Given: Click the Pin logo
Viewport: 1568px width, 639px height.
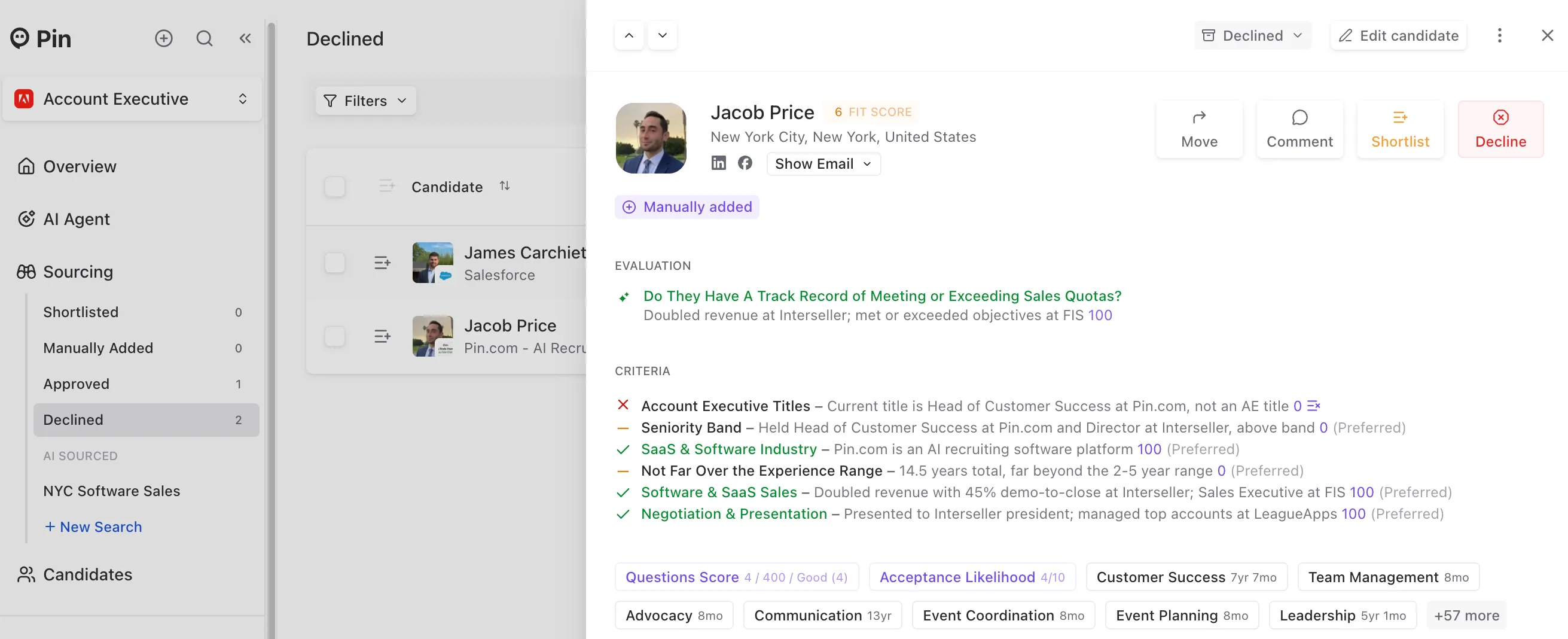Looking at the screenshot, I should (41, 38).
